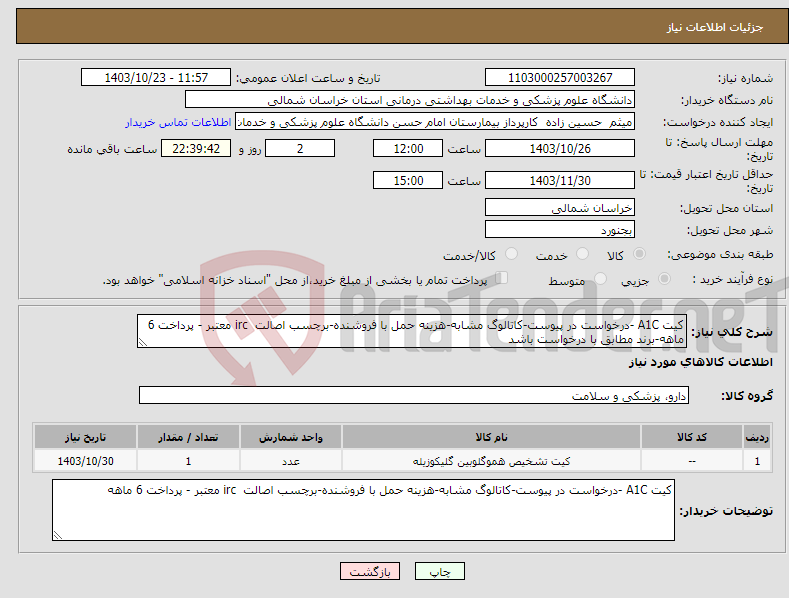Select the جزیی purchase type radio
This screenshot has width=789, height=598.
coord(664,278)
